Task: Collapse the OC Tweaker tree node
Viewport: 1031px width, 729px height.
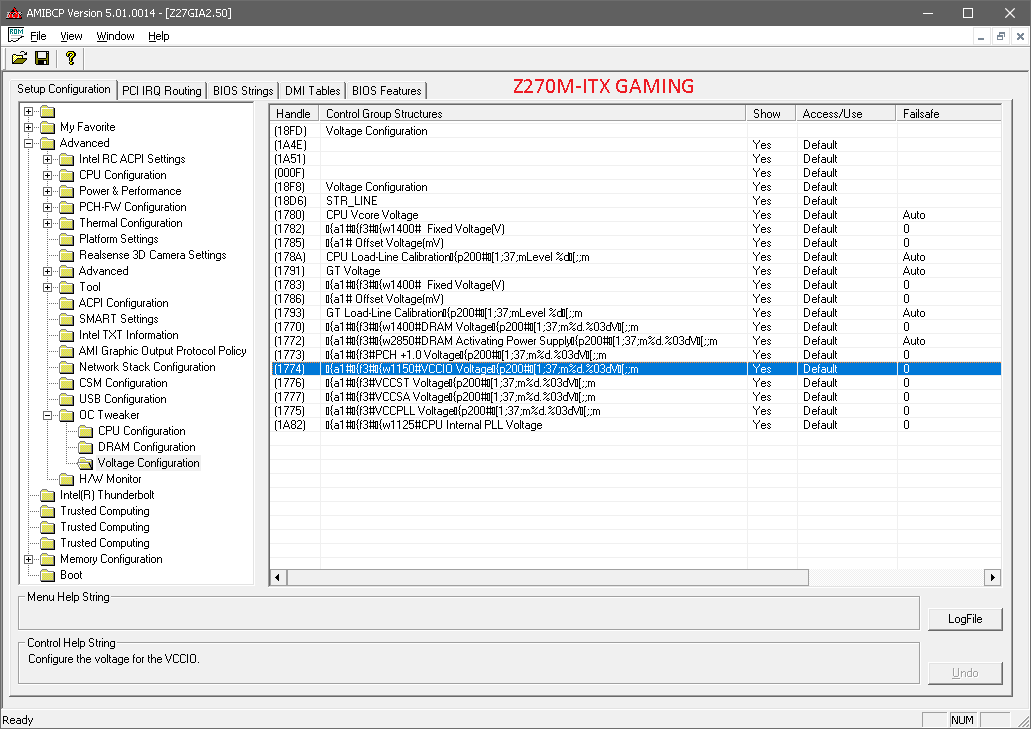Action: (x=47, y=415)
